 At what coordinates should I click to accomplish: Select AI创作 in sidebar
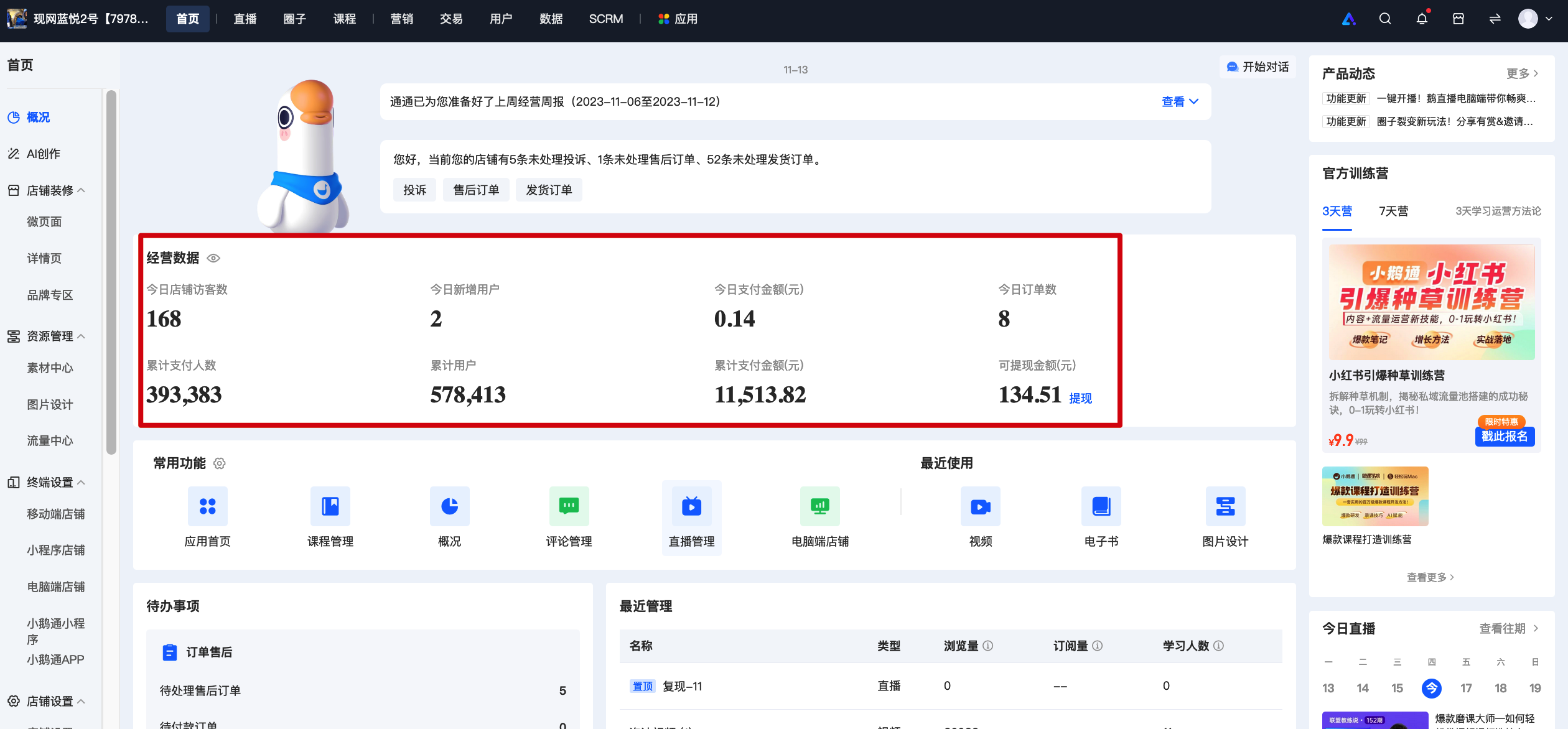44,154
